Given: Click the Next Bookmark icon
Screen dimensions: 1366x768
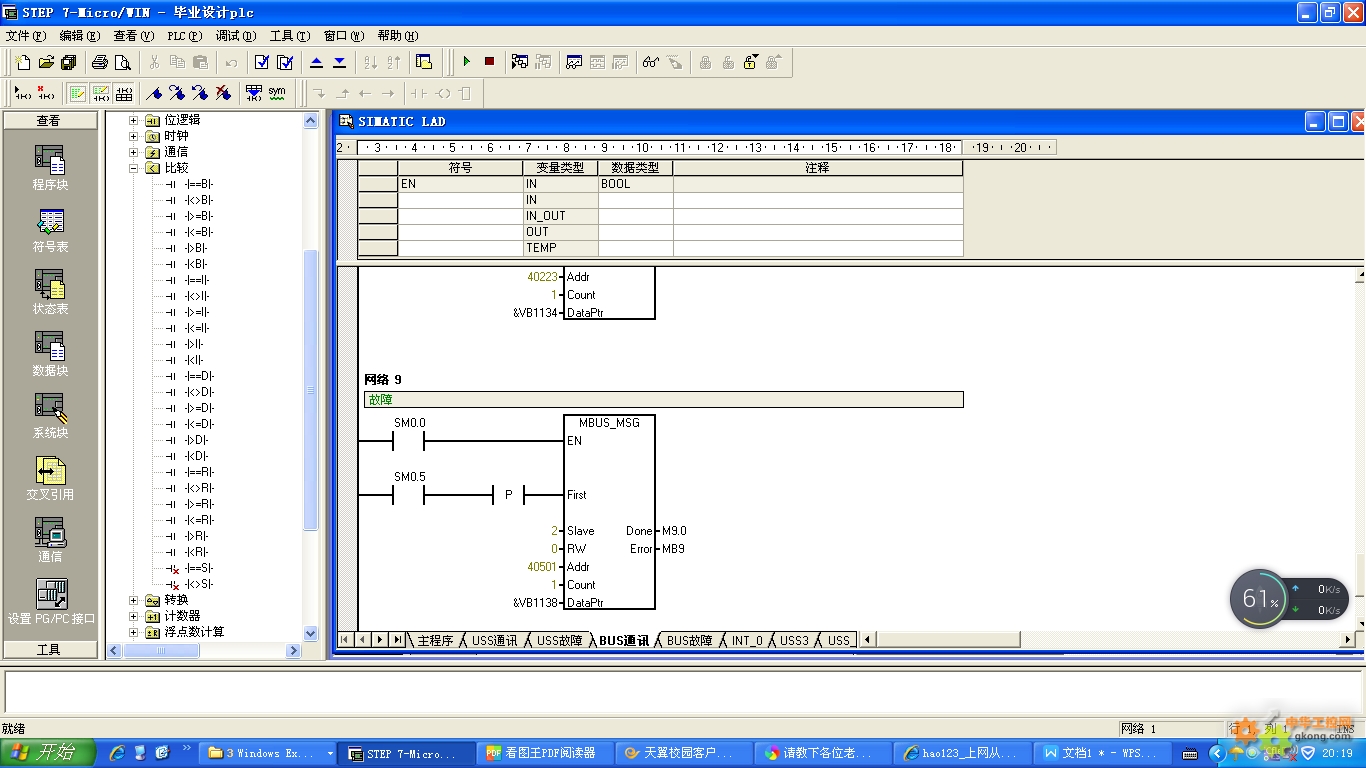Looking at the screenshot, I should (x=177, y=93).
